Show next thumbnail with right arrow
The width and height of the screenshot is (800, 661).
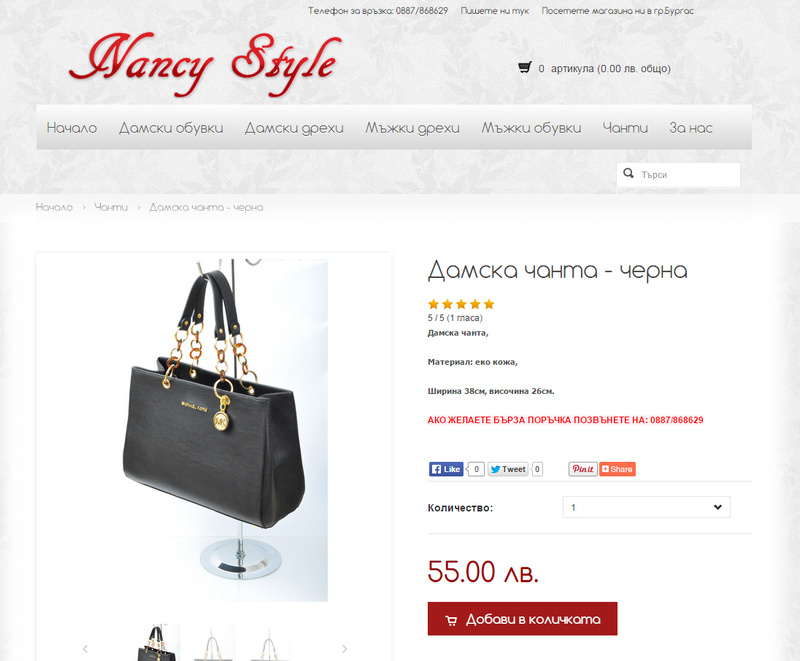344,649
